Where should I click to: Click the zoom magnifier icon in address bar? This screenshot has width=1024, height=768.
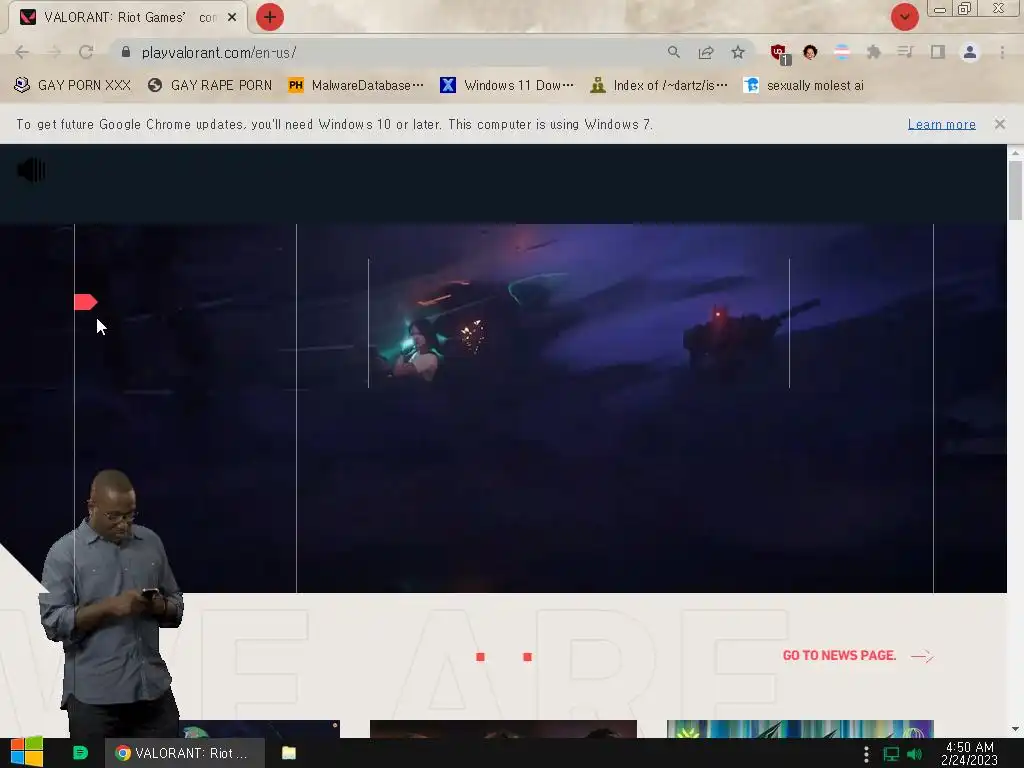click(674, 52)
